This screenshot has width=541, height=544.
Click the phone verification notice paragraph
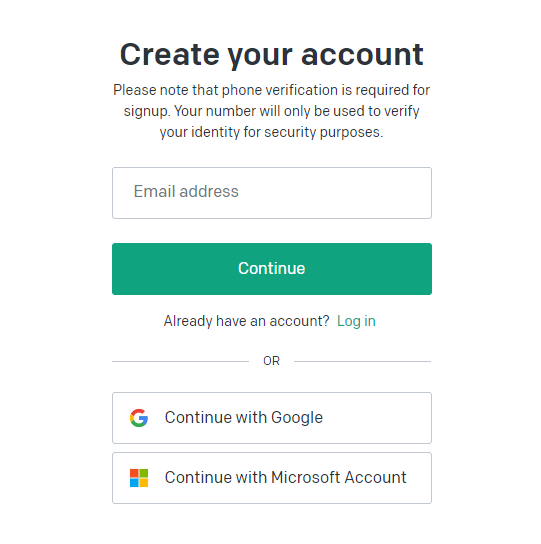(271, 111)
